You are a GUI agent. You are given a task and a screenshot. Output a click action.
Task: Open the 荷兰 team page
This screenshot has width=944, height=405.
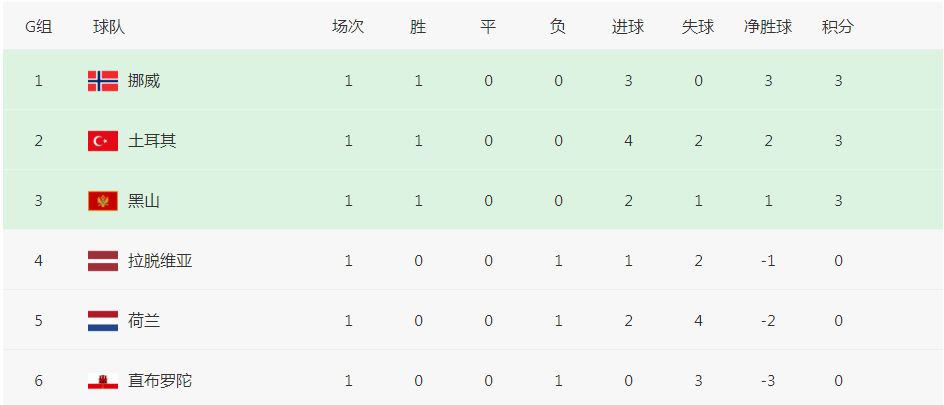pos(144,321)
